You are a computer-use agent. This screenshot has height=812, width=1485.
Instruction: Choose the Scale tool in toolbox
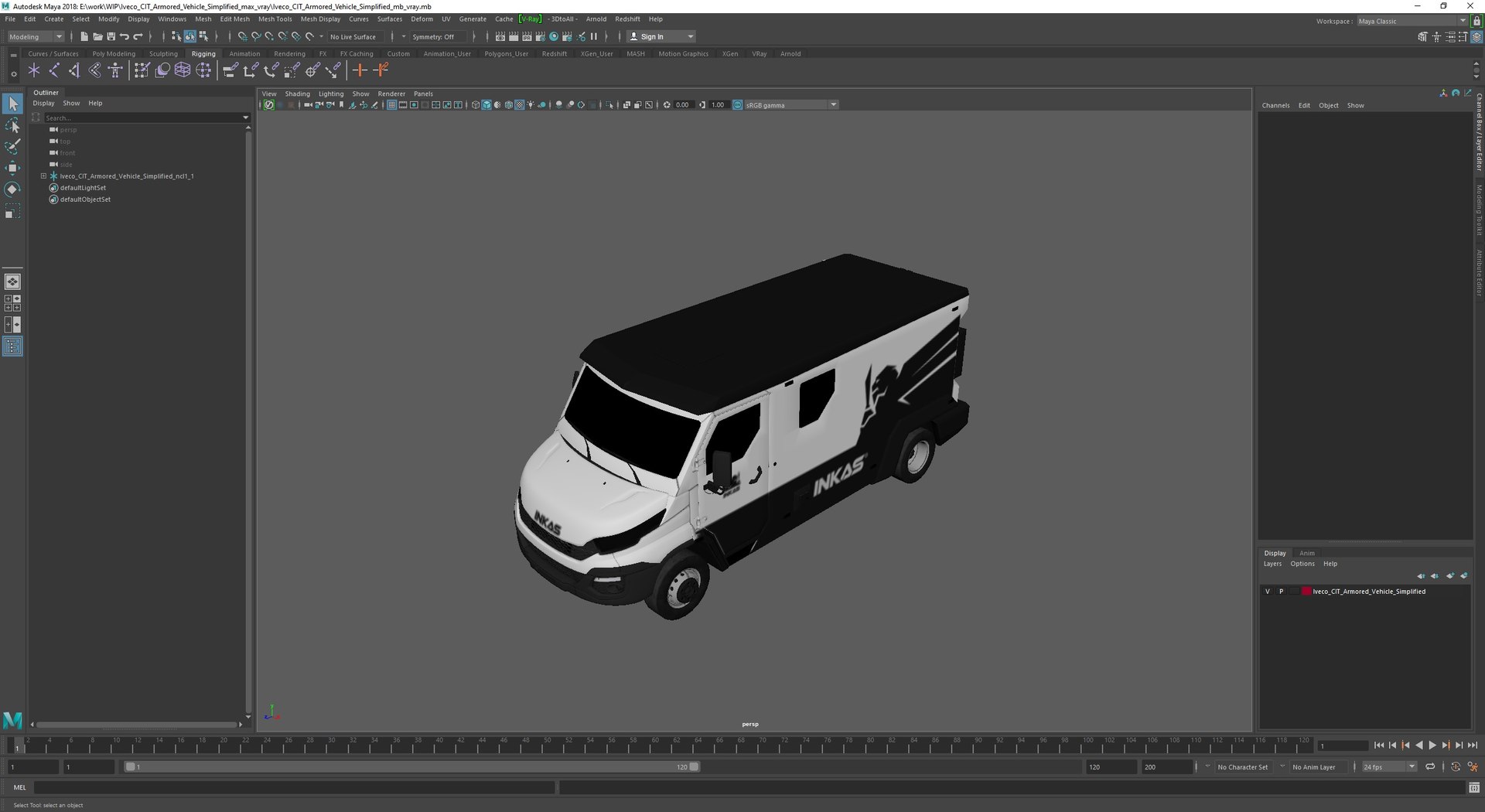(x=12, y=211)
